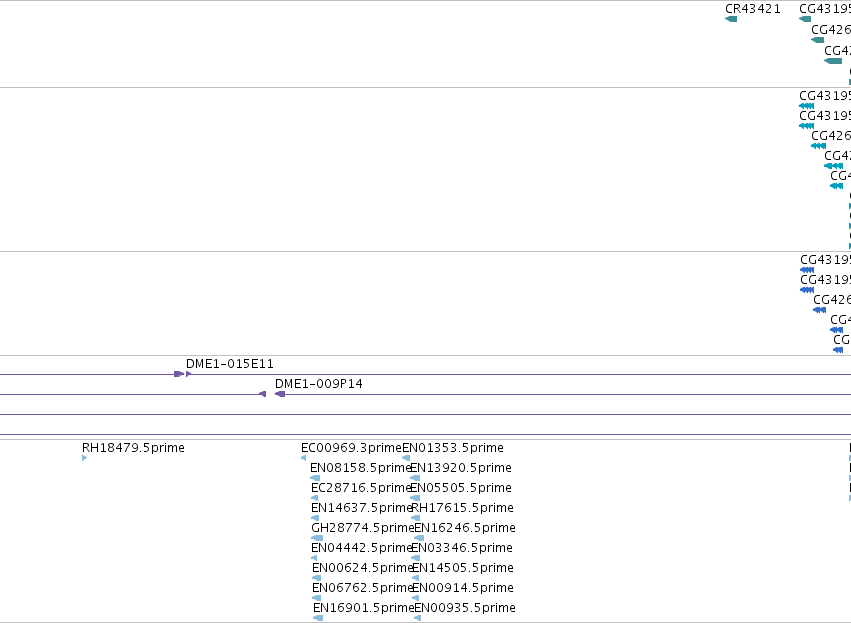
Task: Click the arrow glyph beneath EN16246.5prime
Action: pyautogui.click(x=419, y=538)
